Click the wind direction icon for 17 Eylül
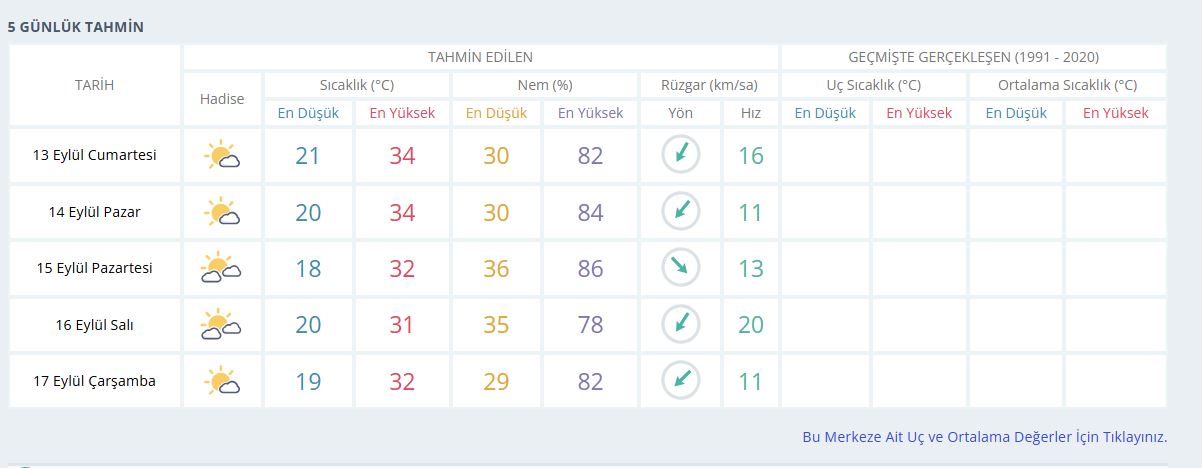 pyautogui.click(x=681, y=380)
